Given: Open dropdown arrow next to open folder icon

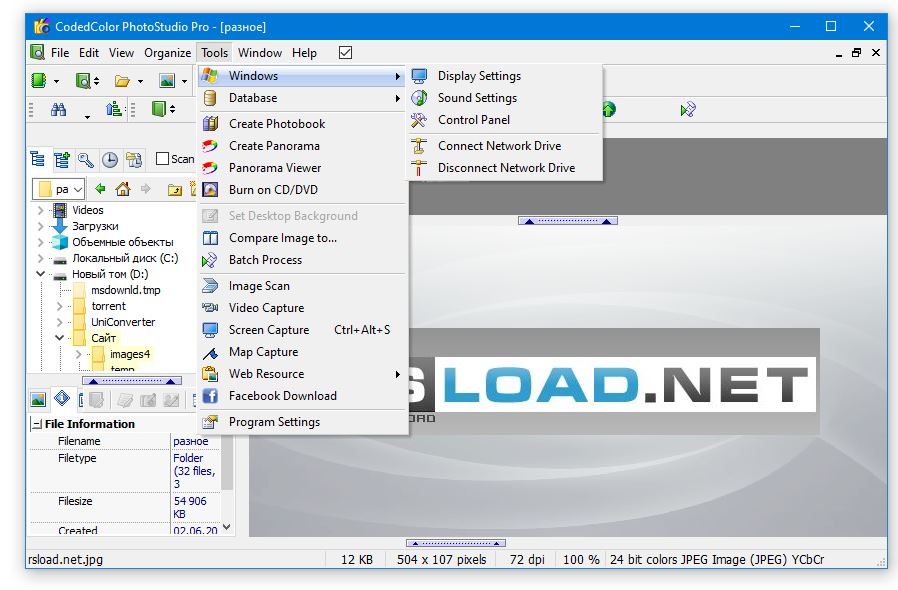Looking at the screenshot, I should coord(140,81).
